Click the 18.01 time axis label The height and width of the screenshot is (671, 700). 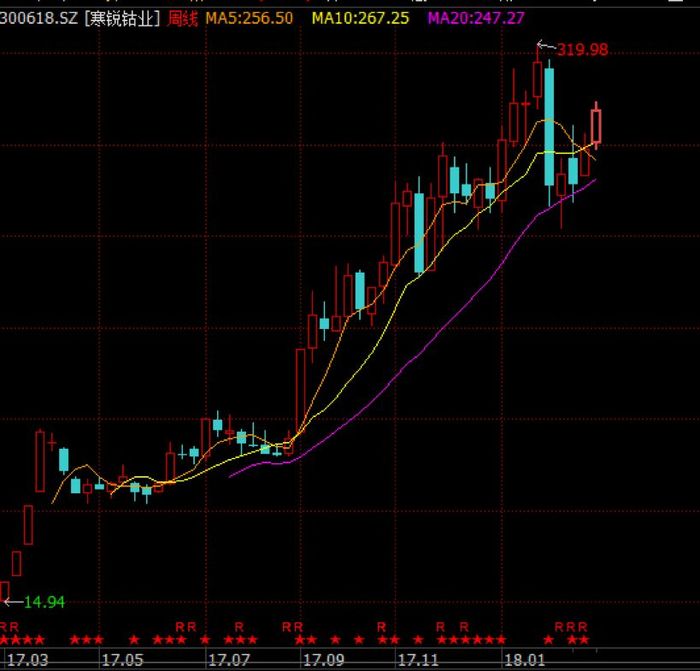[525, 660]
